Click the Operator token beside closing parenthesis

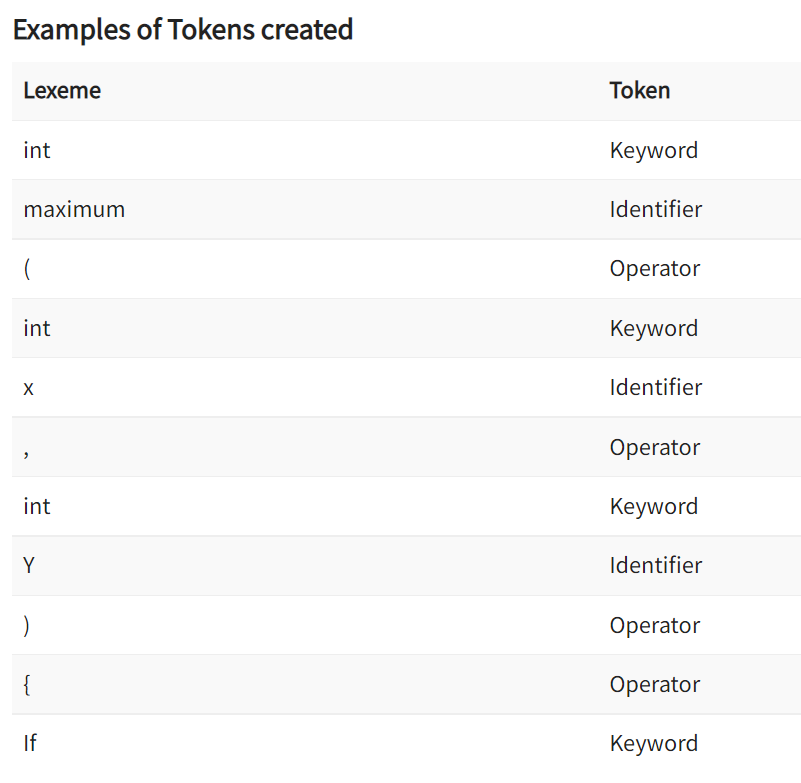[x=655, y=626]
